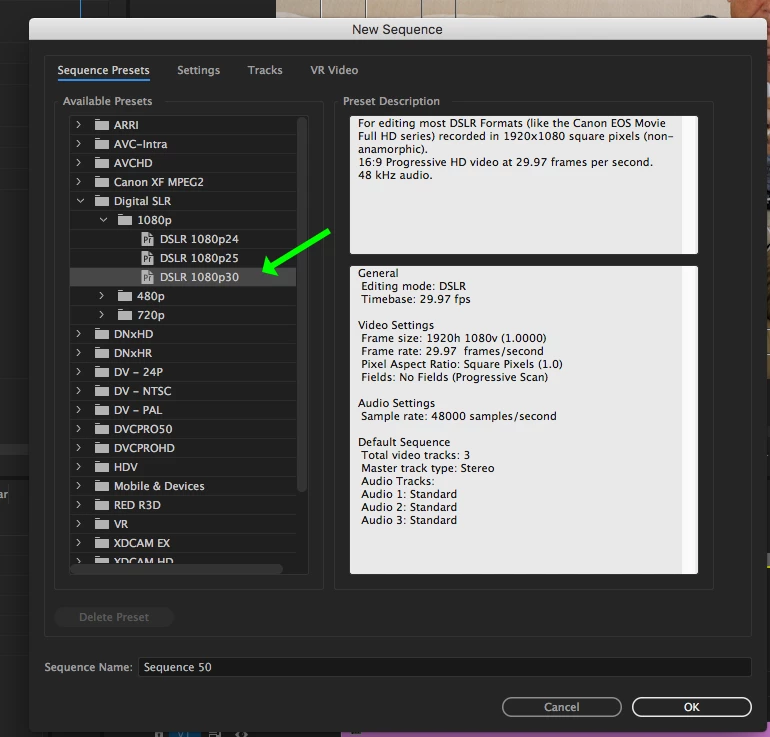Click the presets list vertical scrollbar
The height and width of the screenshot is (737, 770).
[302, 304]
